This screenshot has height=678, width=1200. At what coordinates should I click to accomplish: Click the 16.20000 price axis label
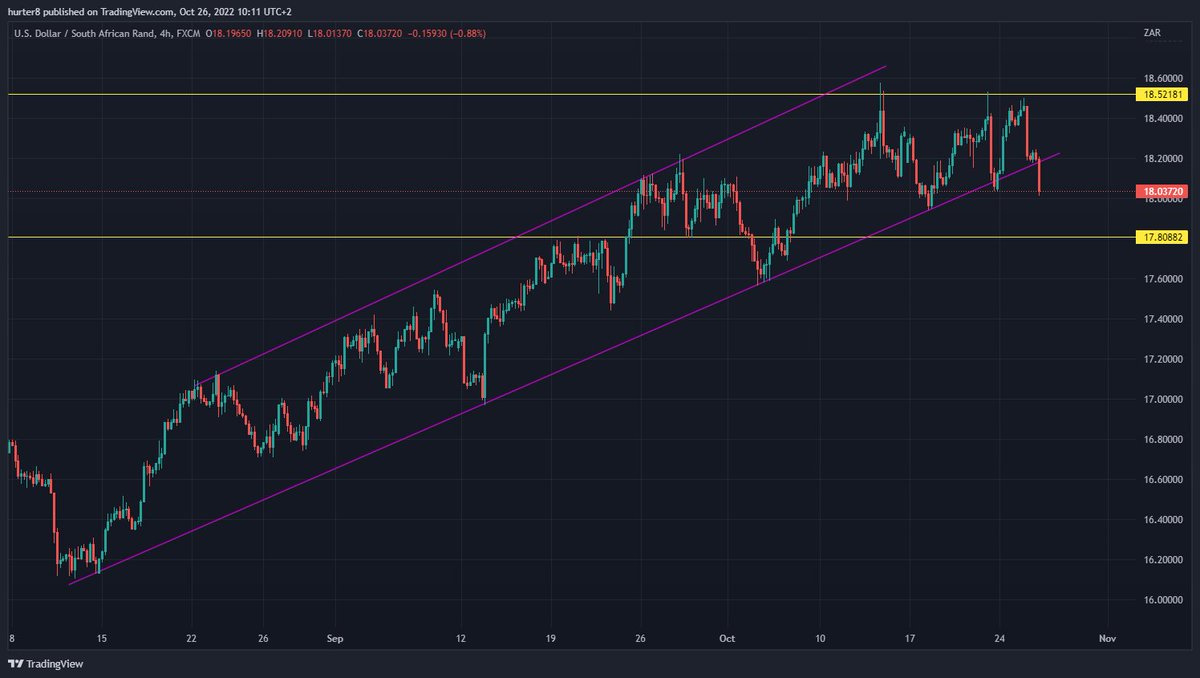[x=1163, y=560]
